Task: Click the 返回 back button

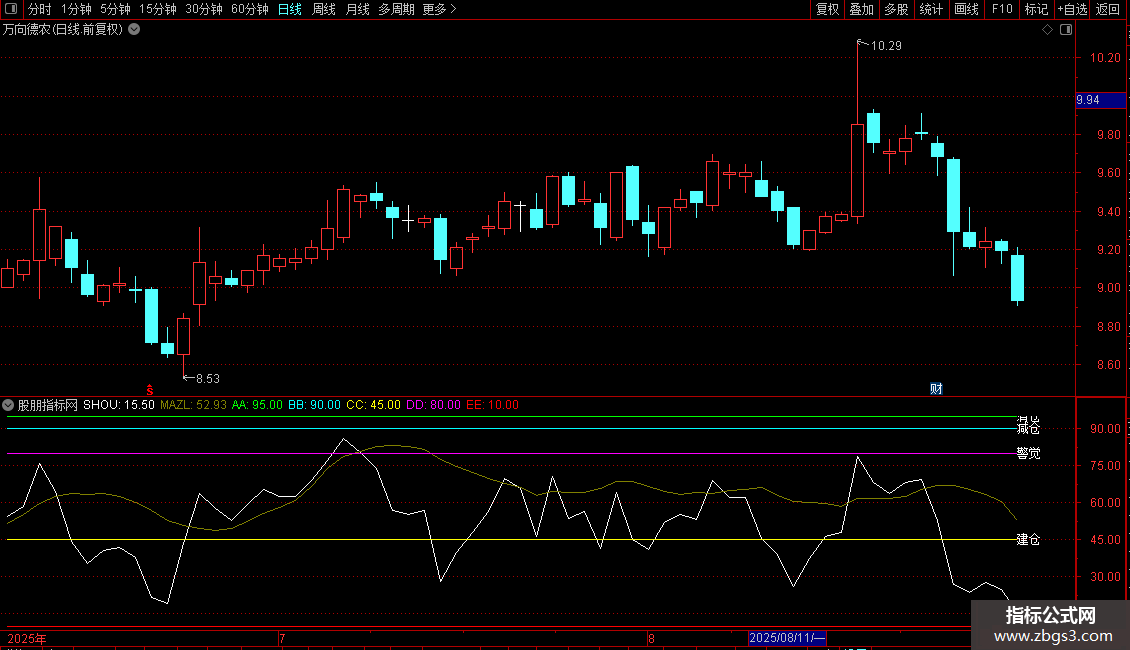Action: pyautogui.click(x=1108, y=9)
